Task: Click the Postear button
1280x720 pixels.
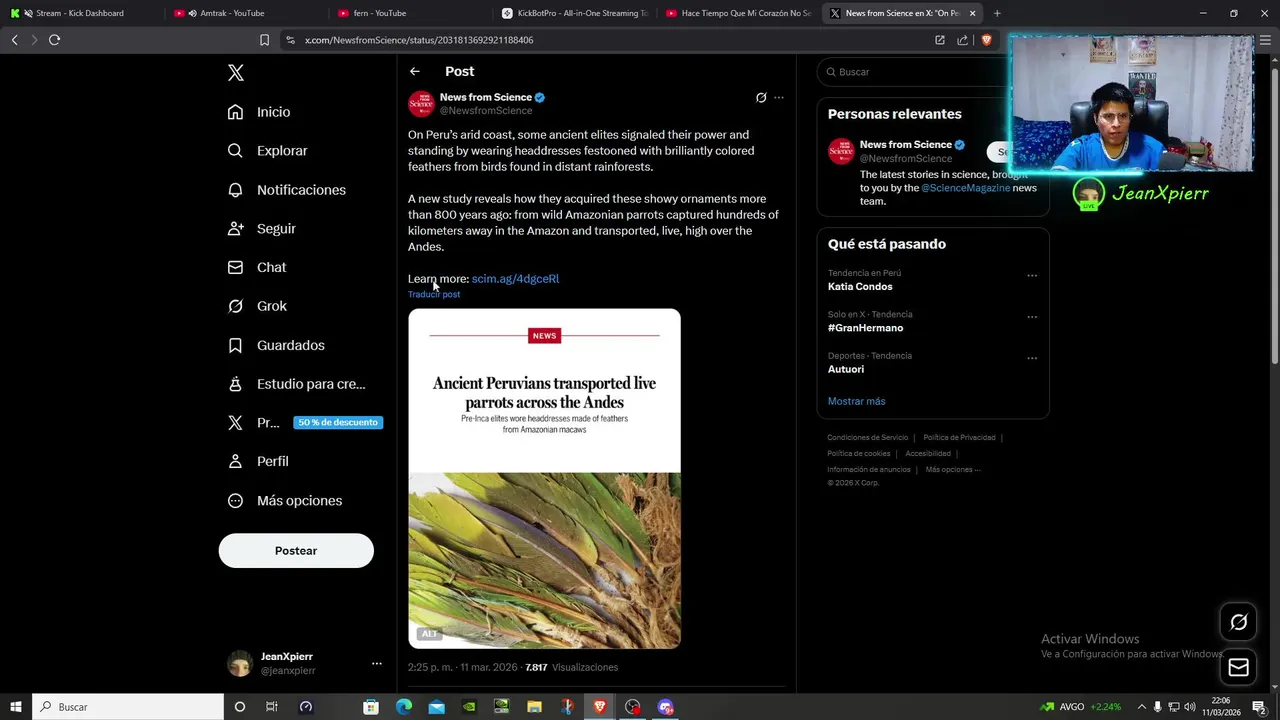Action: click(296, 551)
